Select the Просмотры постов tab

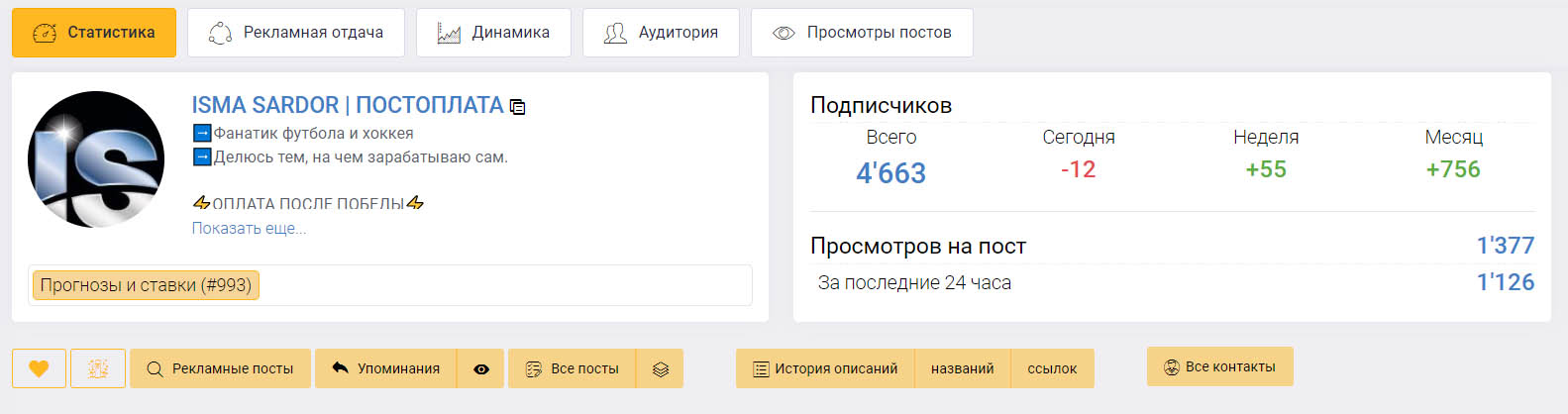coord(862,33)
